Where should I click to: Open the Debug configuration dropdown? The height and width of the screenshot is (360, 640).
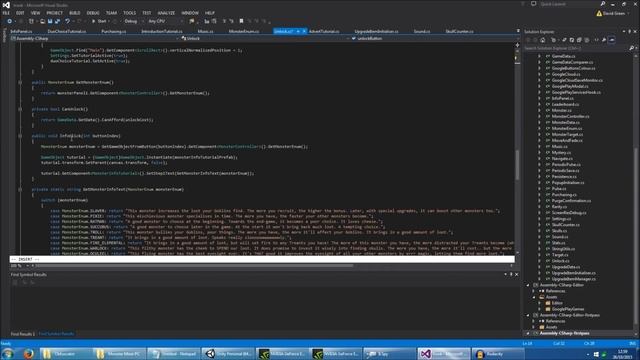[133, 21]
